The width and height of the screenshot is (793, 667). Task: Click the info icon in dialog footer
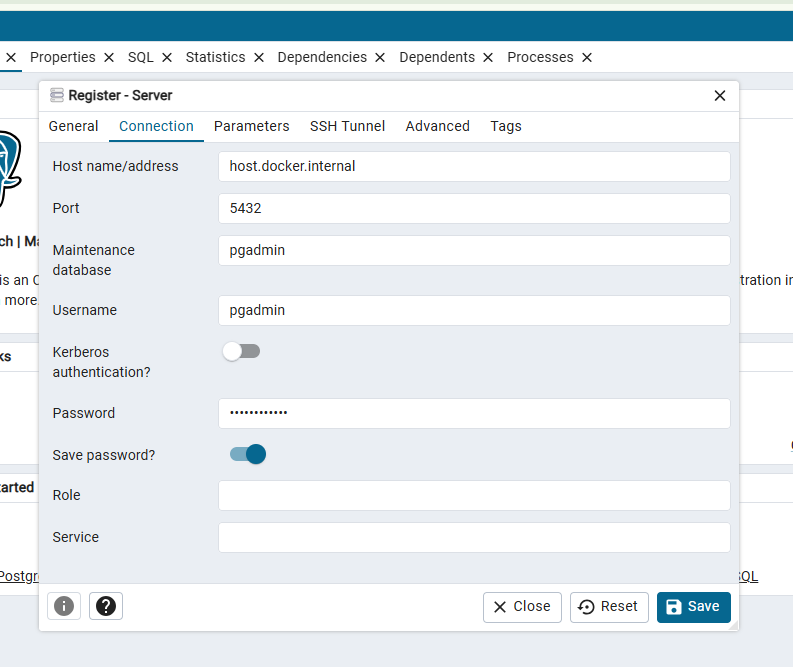point(64,606)
